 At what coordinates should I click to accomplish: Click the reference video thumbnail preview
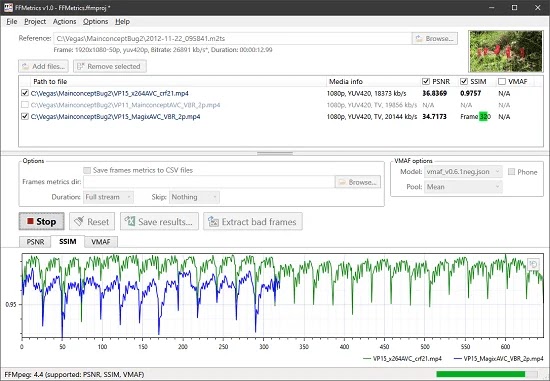(505, 51)
